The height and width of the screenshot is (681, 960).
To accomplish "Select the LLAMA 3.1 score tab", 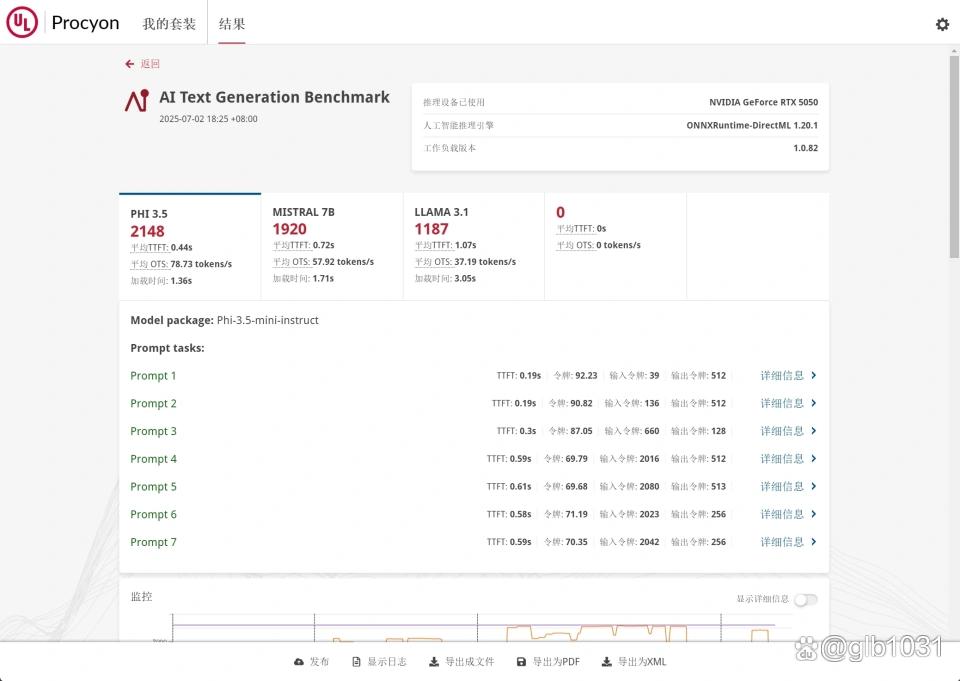I will pyautogui.click(x=474, y=247).
